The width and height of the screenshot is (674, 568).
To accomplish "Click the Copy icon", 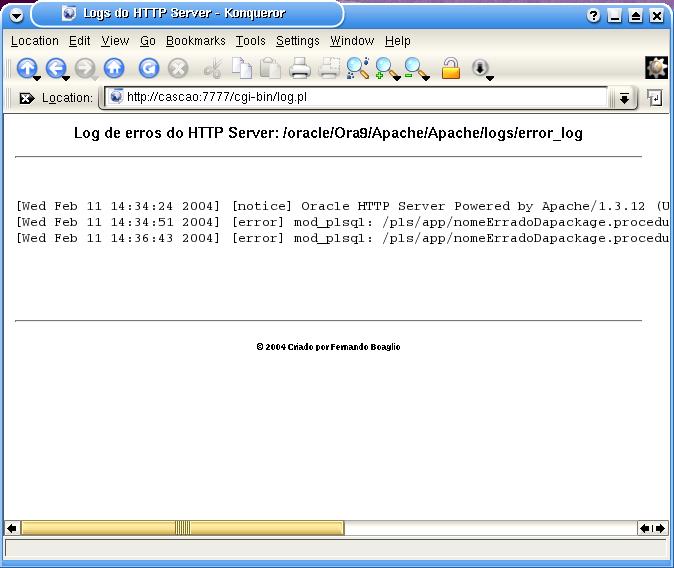I will pos(242,68).
